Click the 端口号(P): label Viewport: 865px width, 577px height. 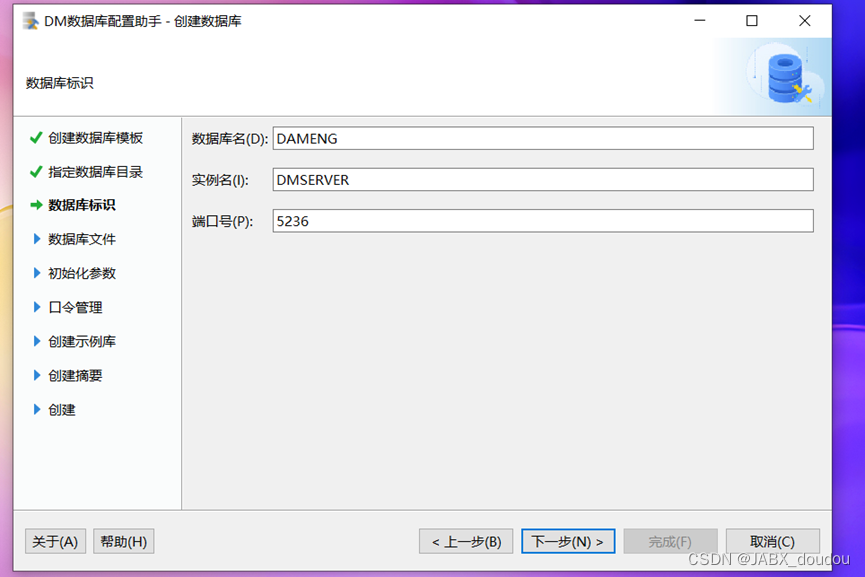point(222,221)
